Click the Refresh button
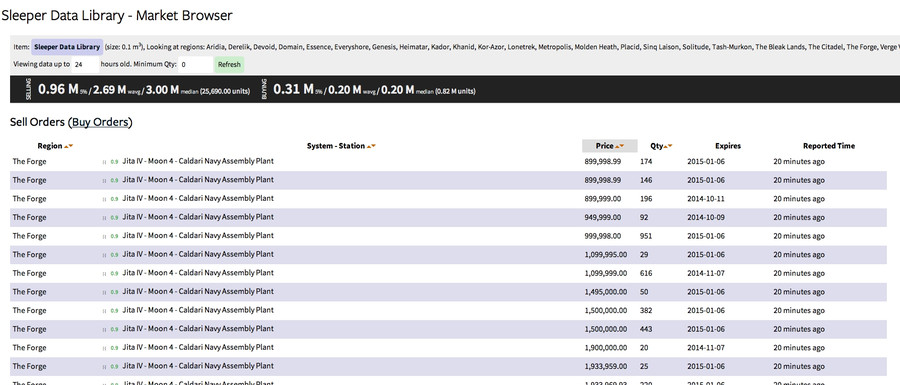The height and width of the screenshot is (385, 900). pyautogui.click(x=229, y=64)
